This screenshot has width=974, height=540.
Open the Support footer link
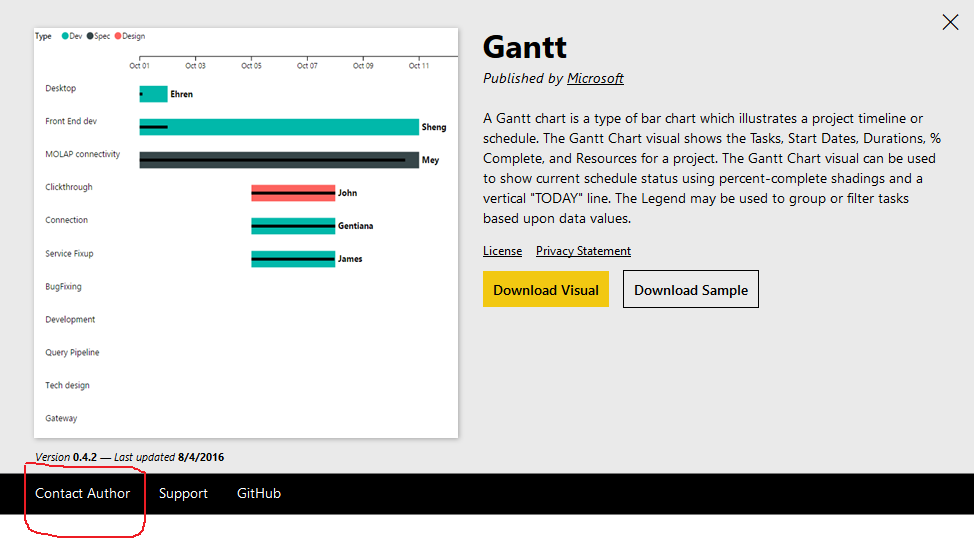click(x=183, y=493)
